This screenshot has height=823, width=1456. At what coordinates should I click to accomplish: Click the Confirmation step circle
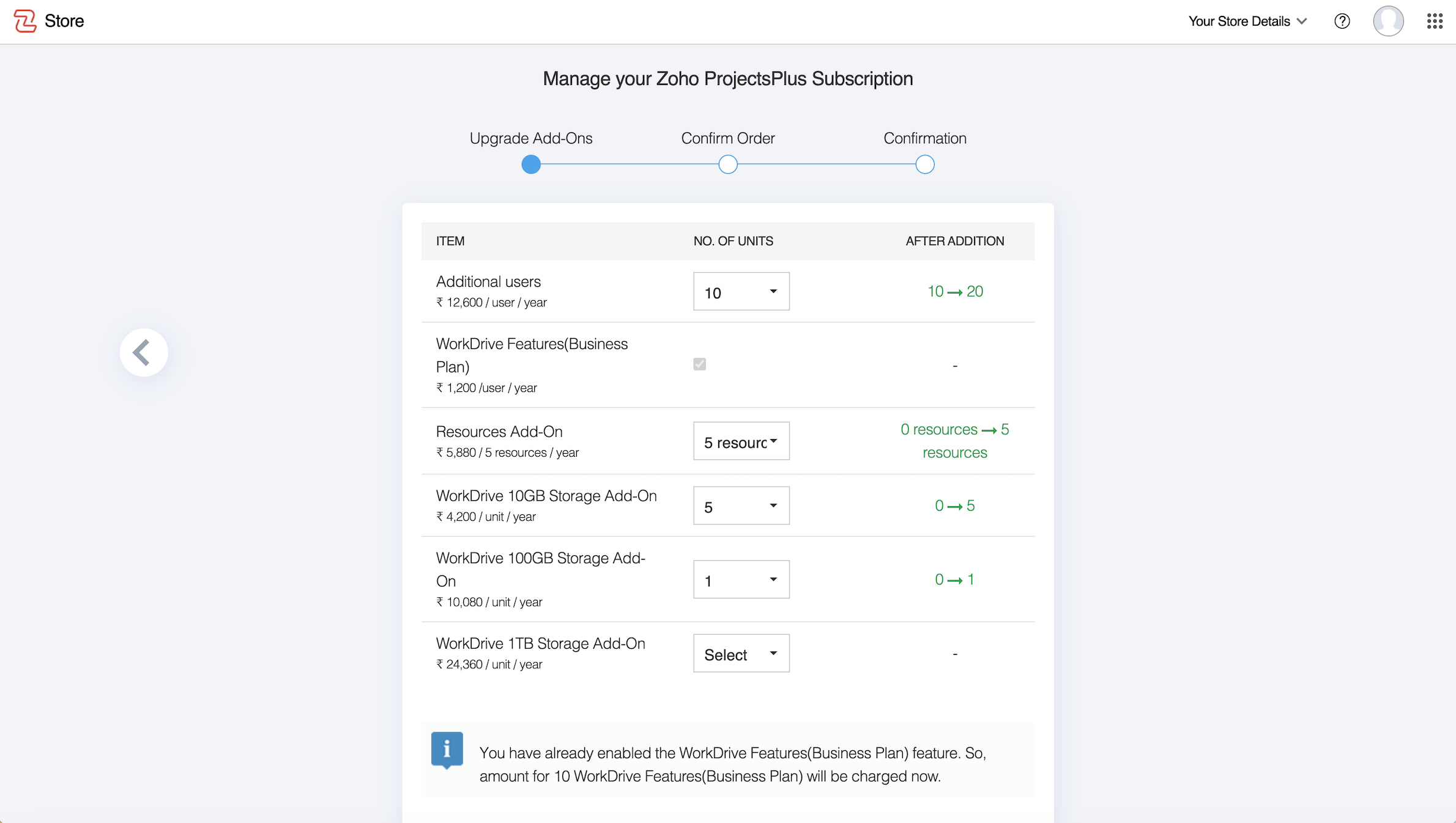pos(925,164)
